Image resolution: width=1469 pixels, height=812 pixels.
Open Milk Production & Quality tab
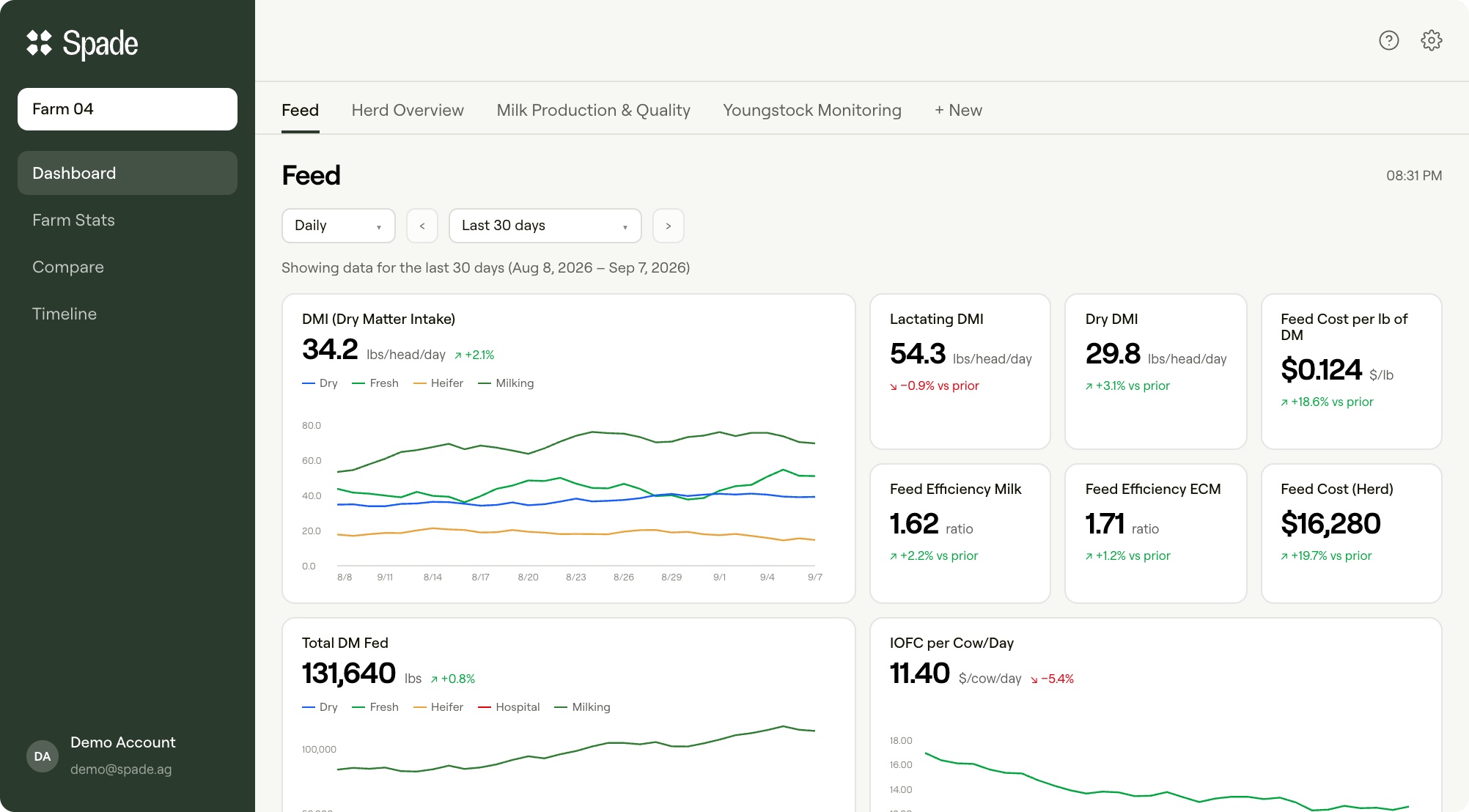point(594,111)
